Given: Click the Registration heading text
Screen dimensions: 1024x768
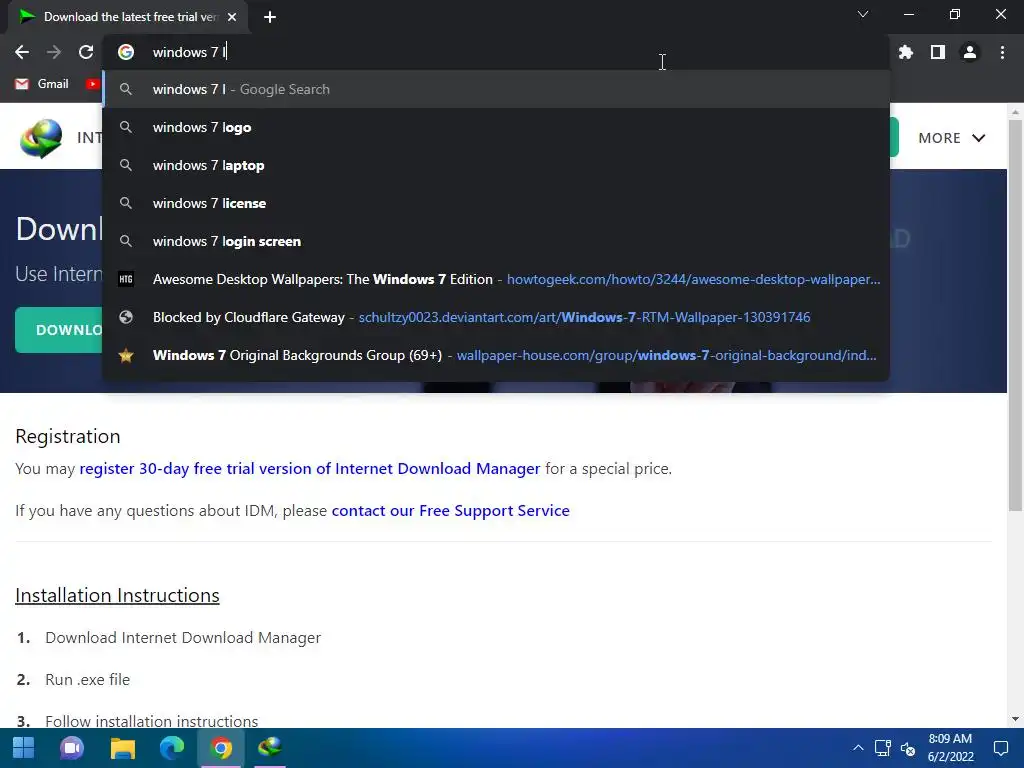Looking at the screenshot, I should point(68,436).
